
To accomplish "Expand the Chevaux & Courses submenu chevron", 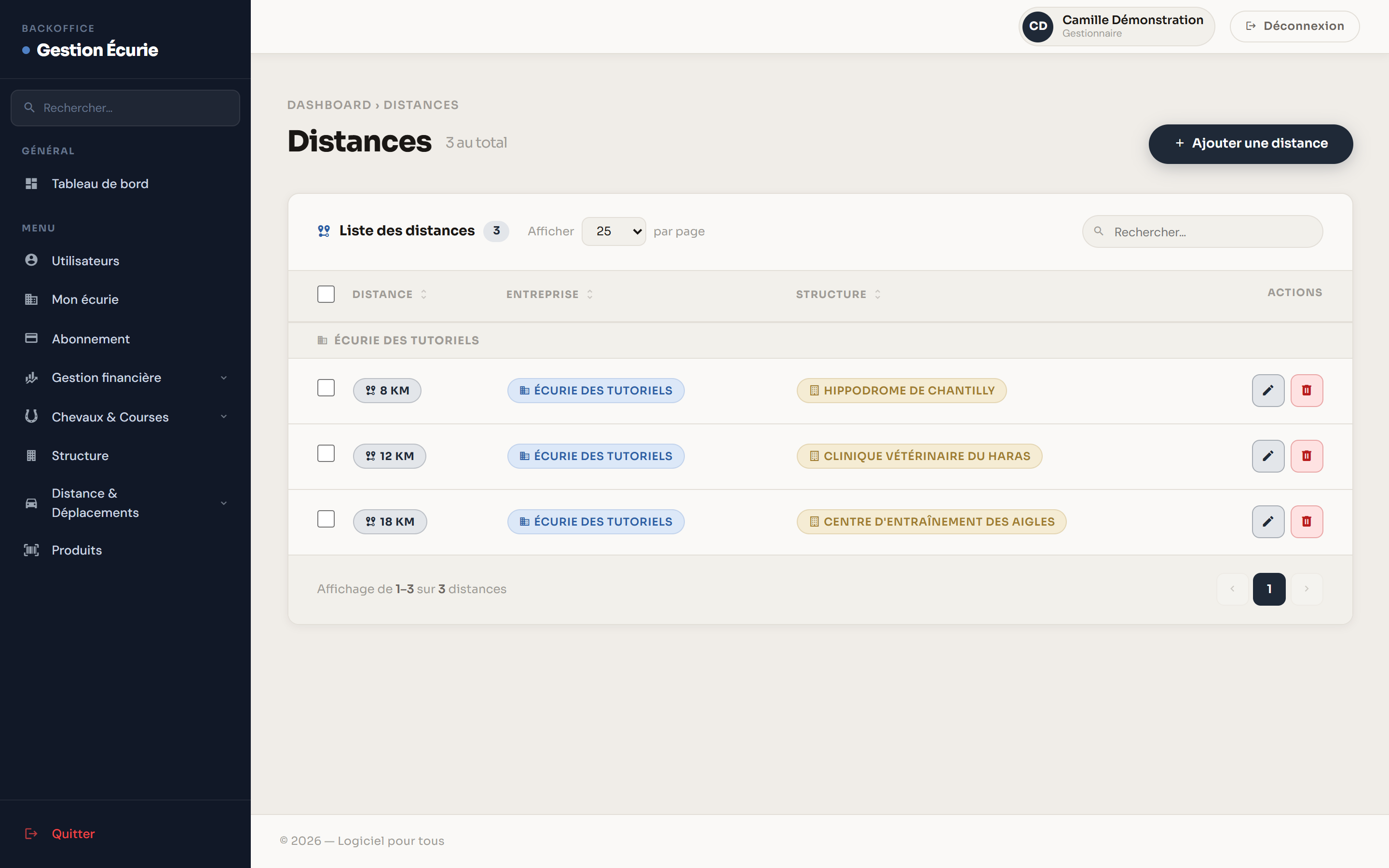I will point(224,417).
